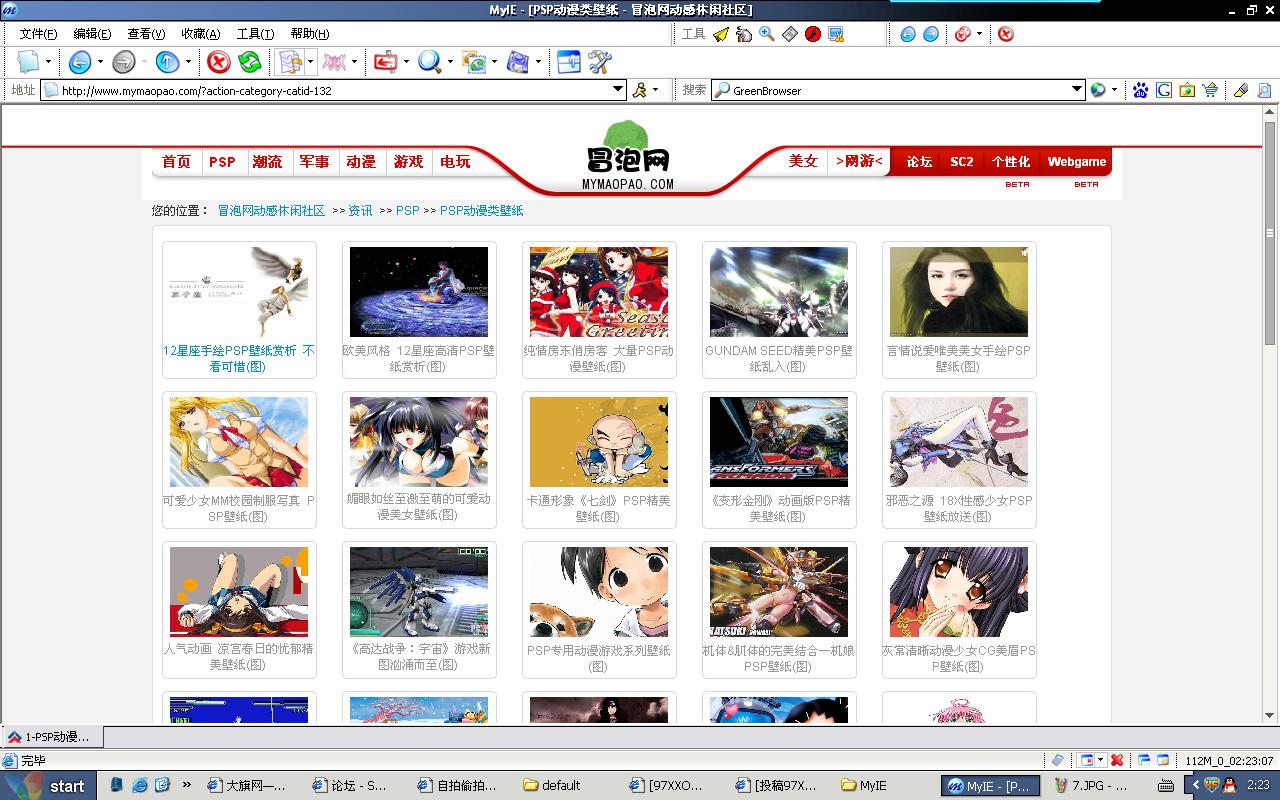
Task: Click the hammer and wrench options icon
Action: click(x=599, y=62)
